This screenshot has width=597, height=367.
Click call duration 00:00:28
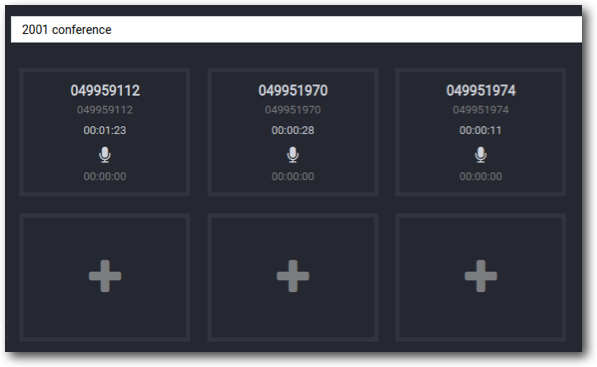pyautogui.click(x=293, y=130)
